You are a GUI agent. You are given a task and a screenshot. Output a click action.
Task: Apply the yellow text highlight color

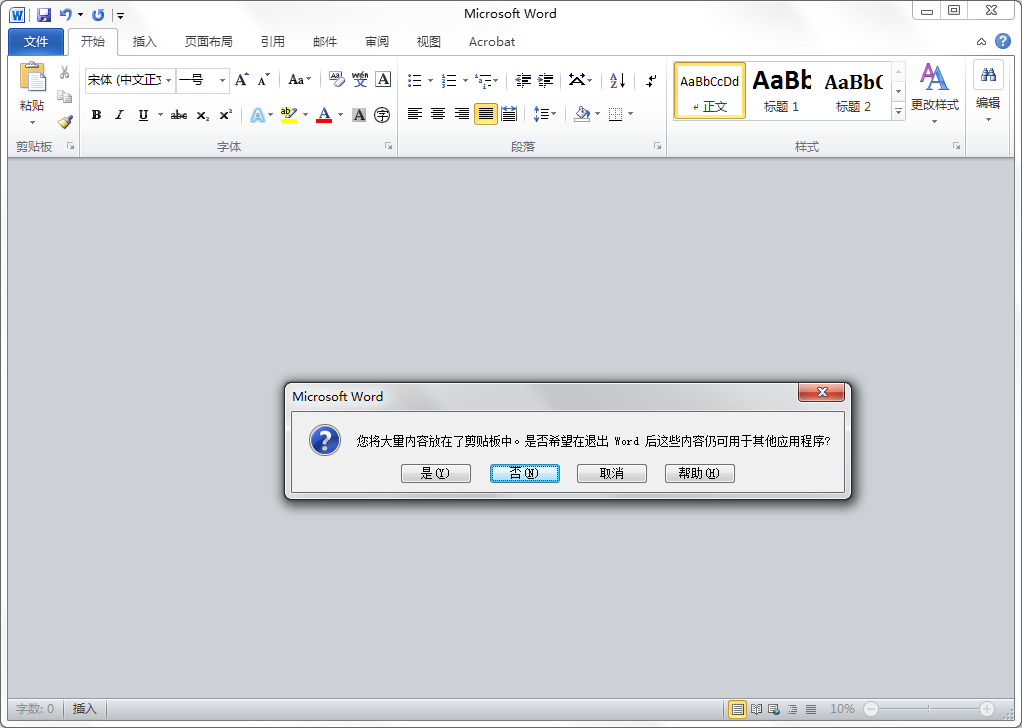288,115
